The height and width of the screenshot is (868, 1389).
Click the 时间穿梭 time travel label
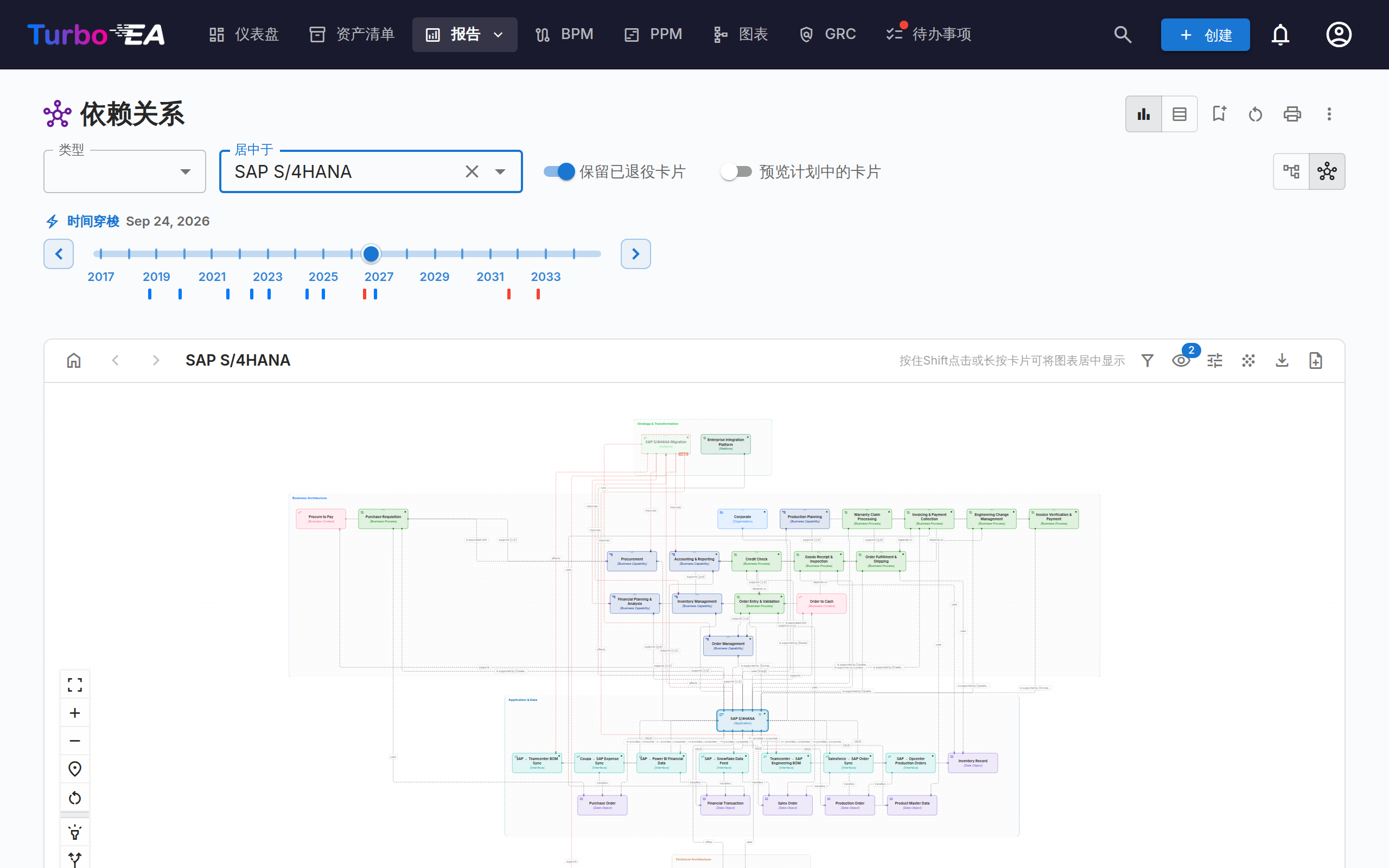[93, 221]
